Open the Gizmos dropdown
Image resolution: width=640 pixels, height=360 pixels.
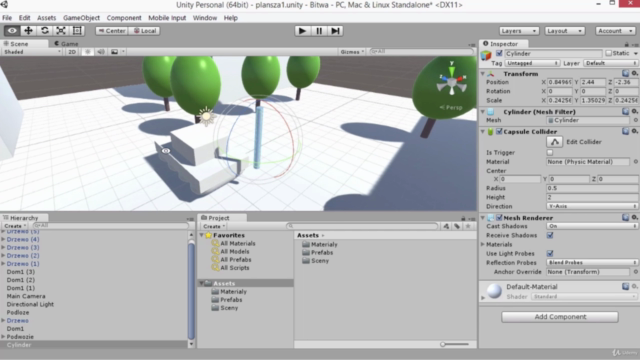tap(352, 52)
